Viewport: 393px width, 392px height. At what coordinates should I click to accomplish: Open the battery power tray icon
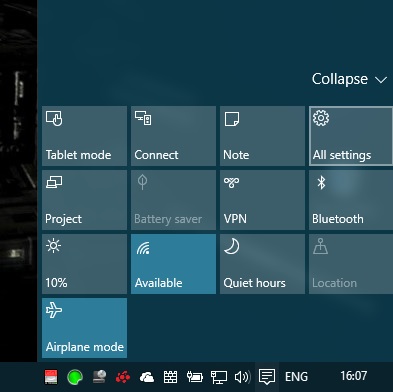[195, 377]
